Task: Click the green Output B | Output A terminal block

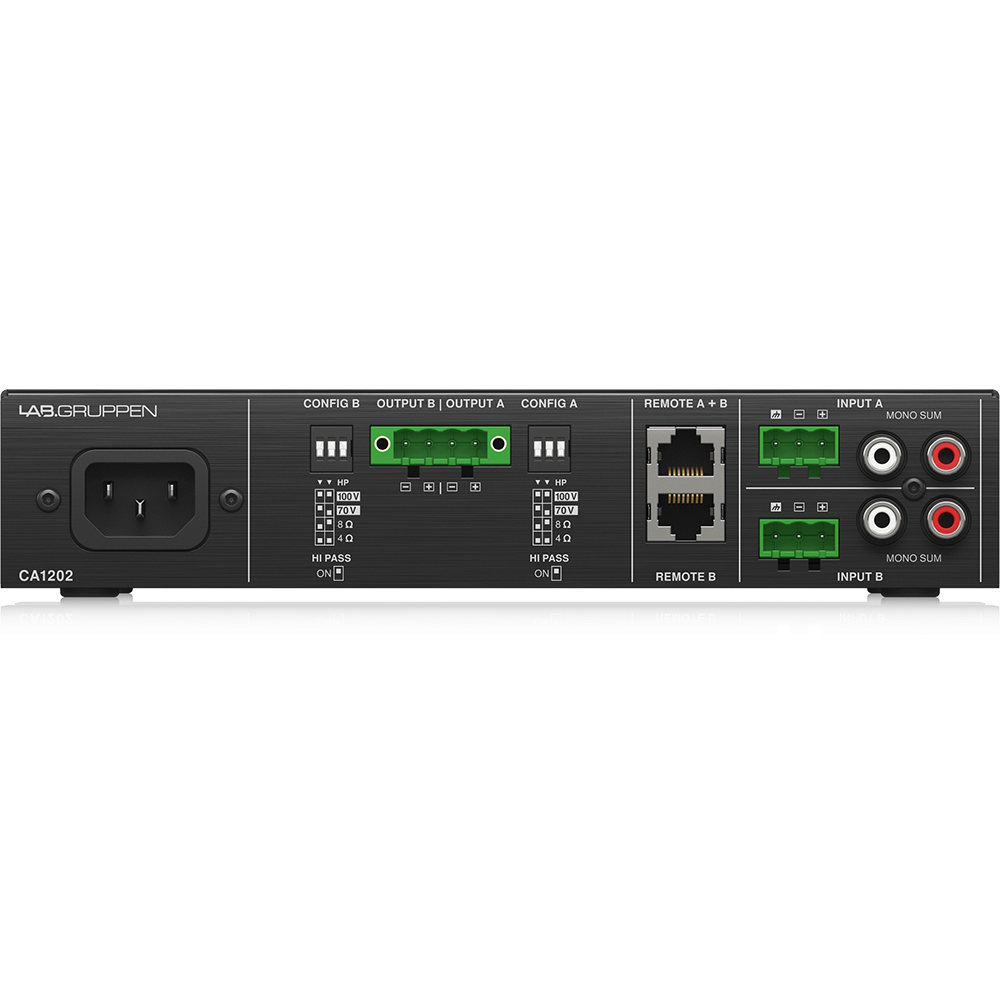Action: [440, 445]
